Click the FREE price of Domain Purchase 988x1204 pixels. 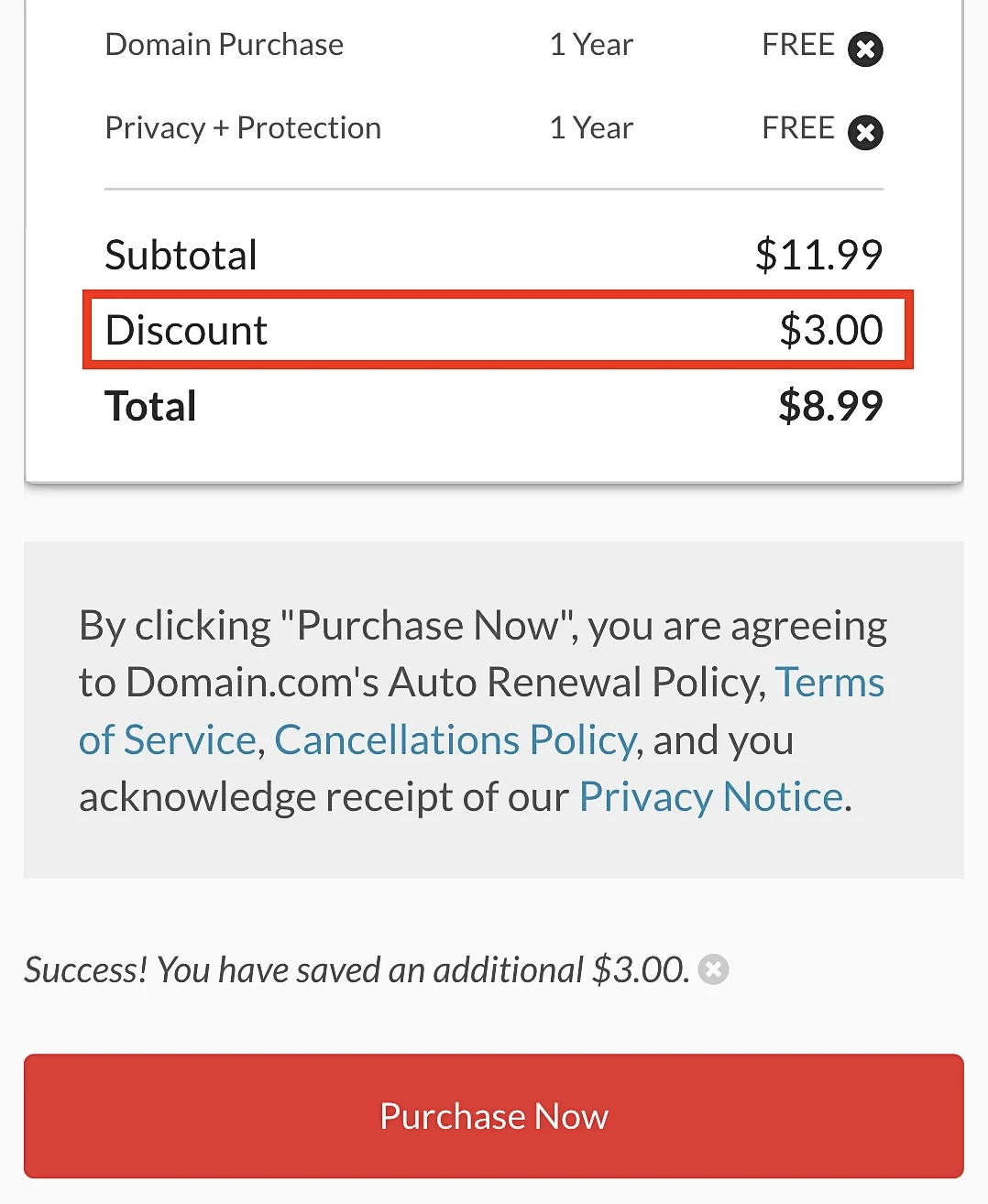click(x=798, y=44)
